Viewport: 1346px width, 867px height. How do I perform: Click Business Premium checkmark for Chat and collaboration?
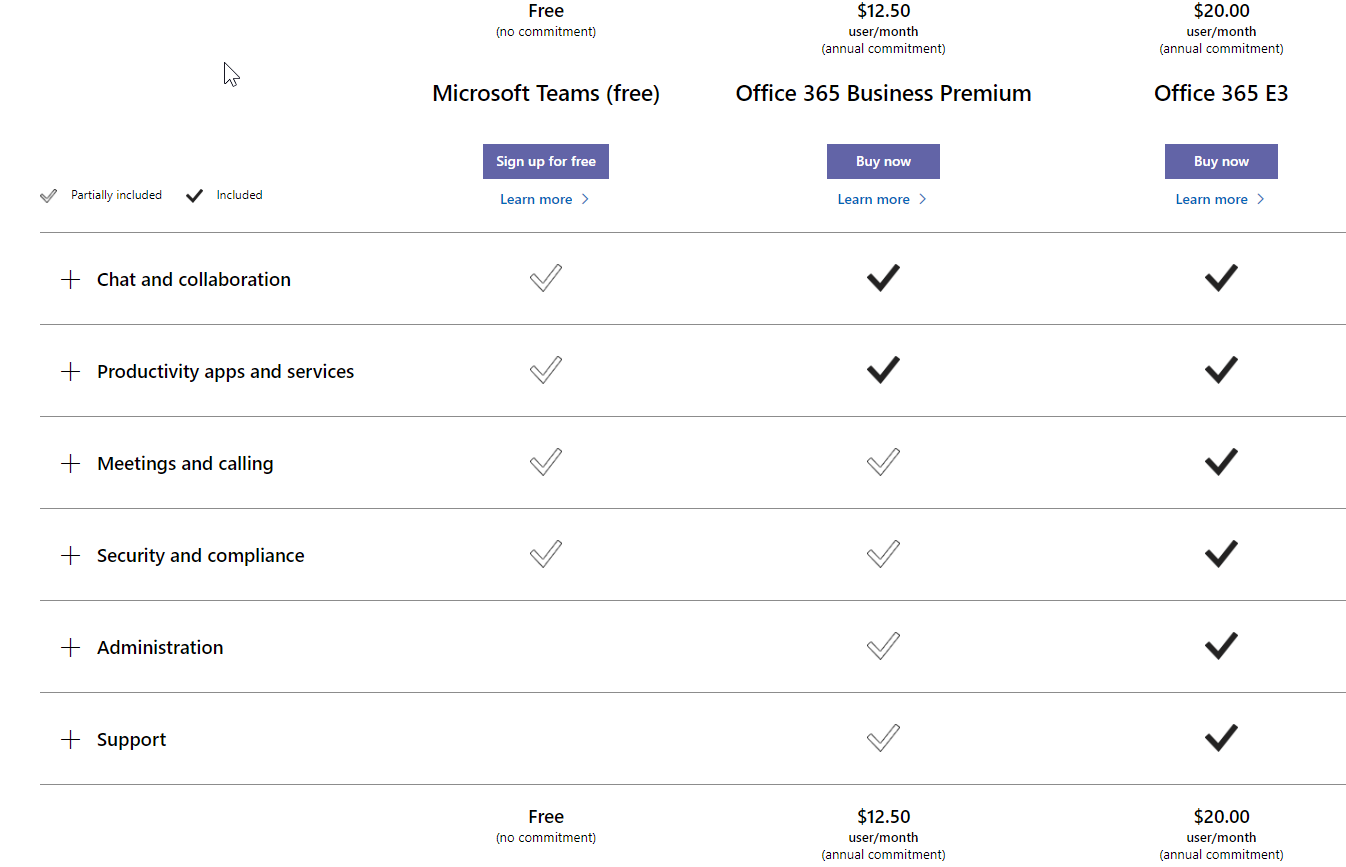883,278
